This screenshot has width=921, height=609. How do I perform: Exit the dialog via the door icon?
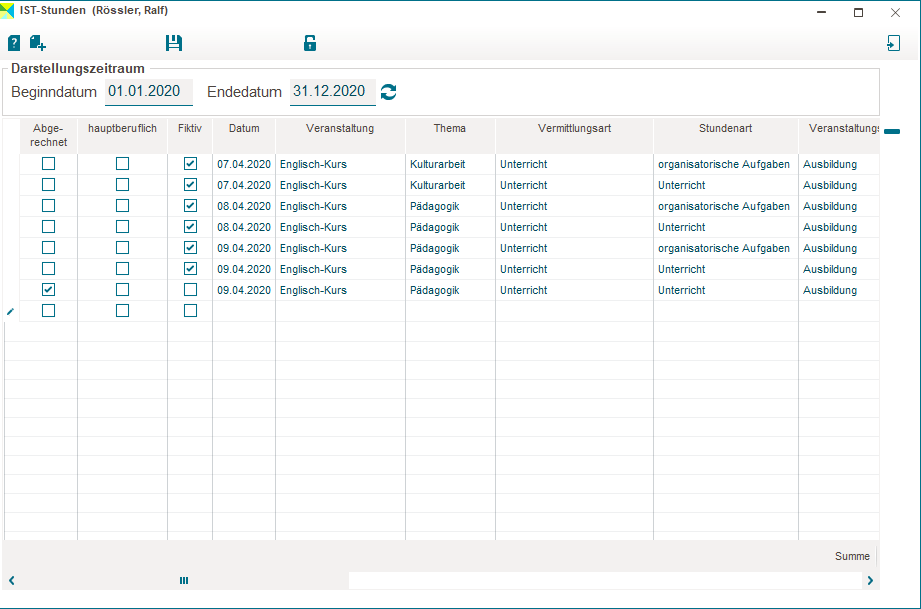click(x=893, y=43)
